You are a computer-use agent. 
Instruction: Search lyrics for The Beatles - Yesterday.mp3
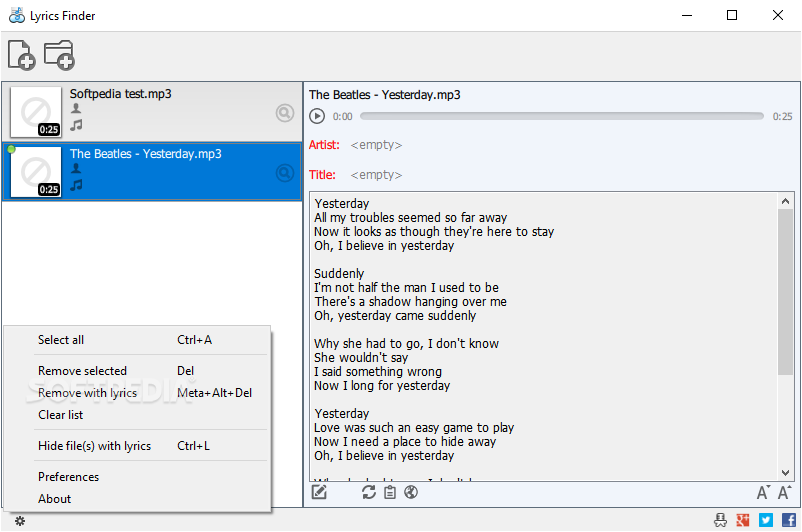click(284, 173)
